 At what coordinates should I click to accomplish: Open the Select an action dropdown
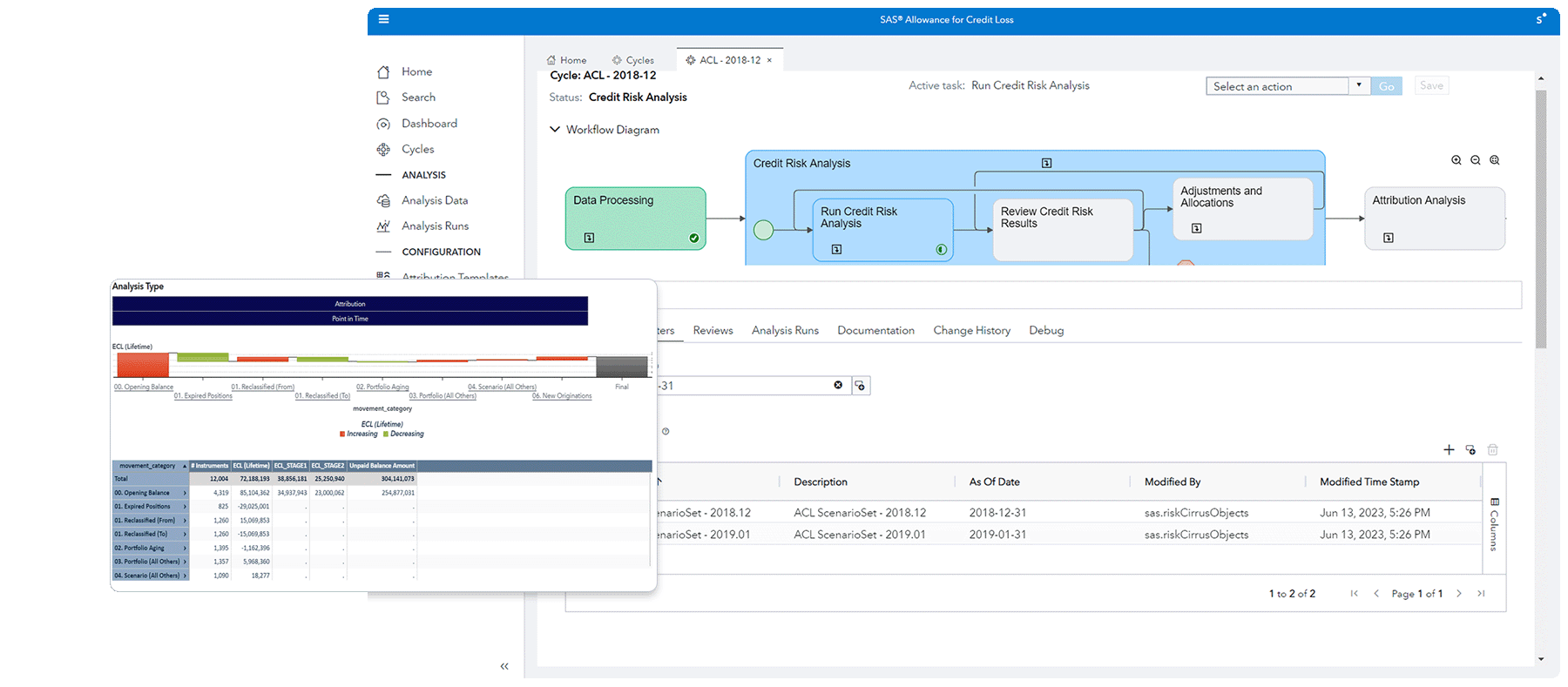pyautogui.click(x=1359, y=85)
